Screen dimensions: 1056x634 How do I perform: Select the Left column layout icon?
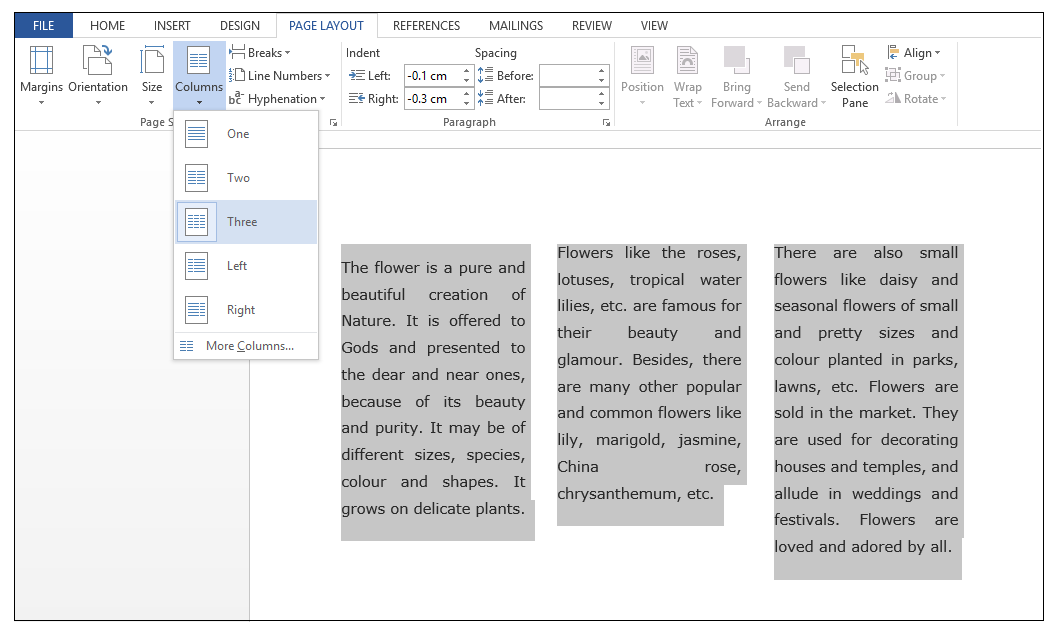coord(197,265)
